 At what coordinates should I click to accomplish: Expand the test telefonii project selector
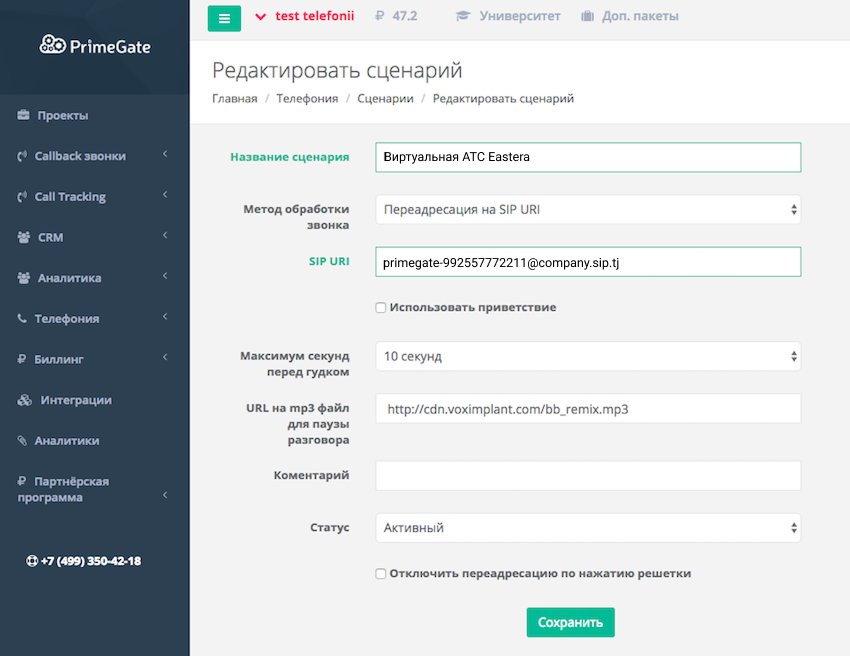point(305,16)
